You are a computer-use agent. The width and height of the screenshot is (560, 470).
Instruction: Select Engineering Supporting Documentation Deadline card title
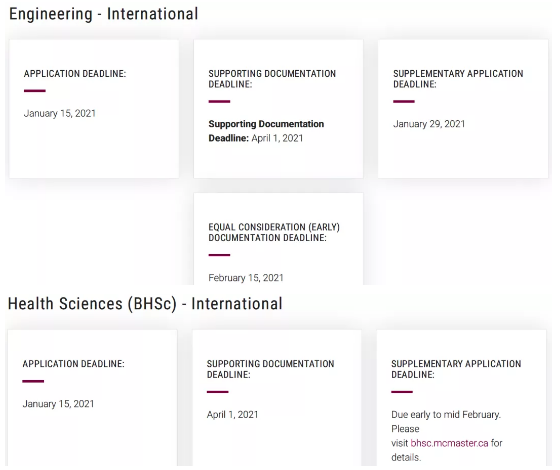tap(272, 79)
